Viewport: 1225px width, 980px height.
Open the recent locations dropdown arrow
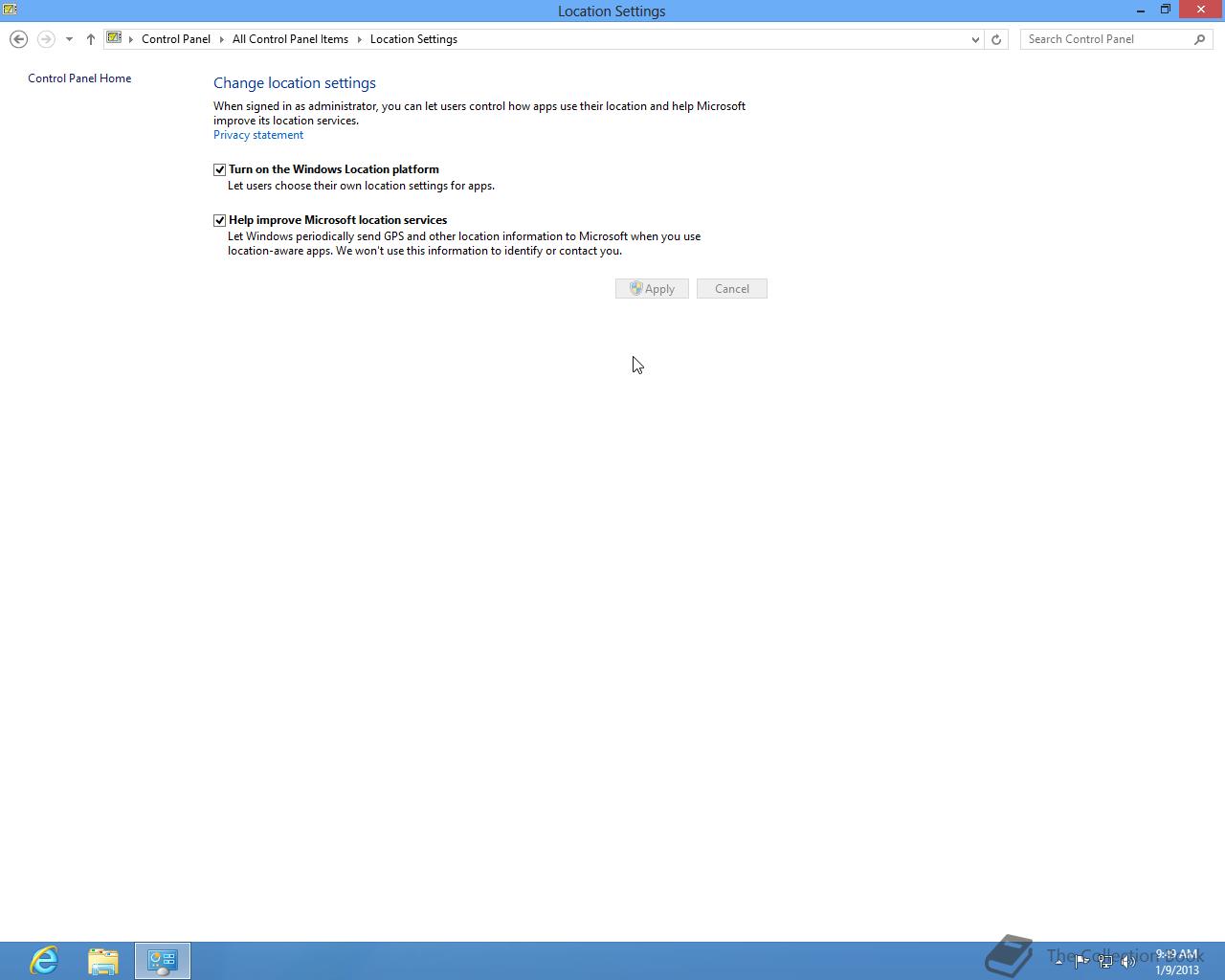tap(69, 39)
